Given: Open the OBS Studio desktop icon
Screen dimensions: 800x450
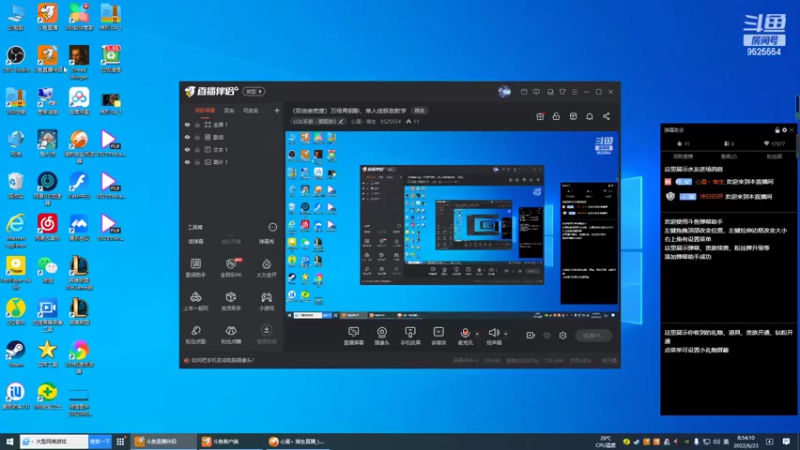Looking at the screenshot, I should [16, 59].
